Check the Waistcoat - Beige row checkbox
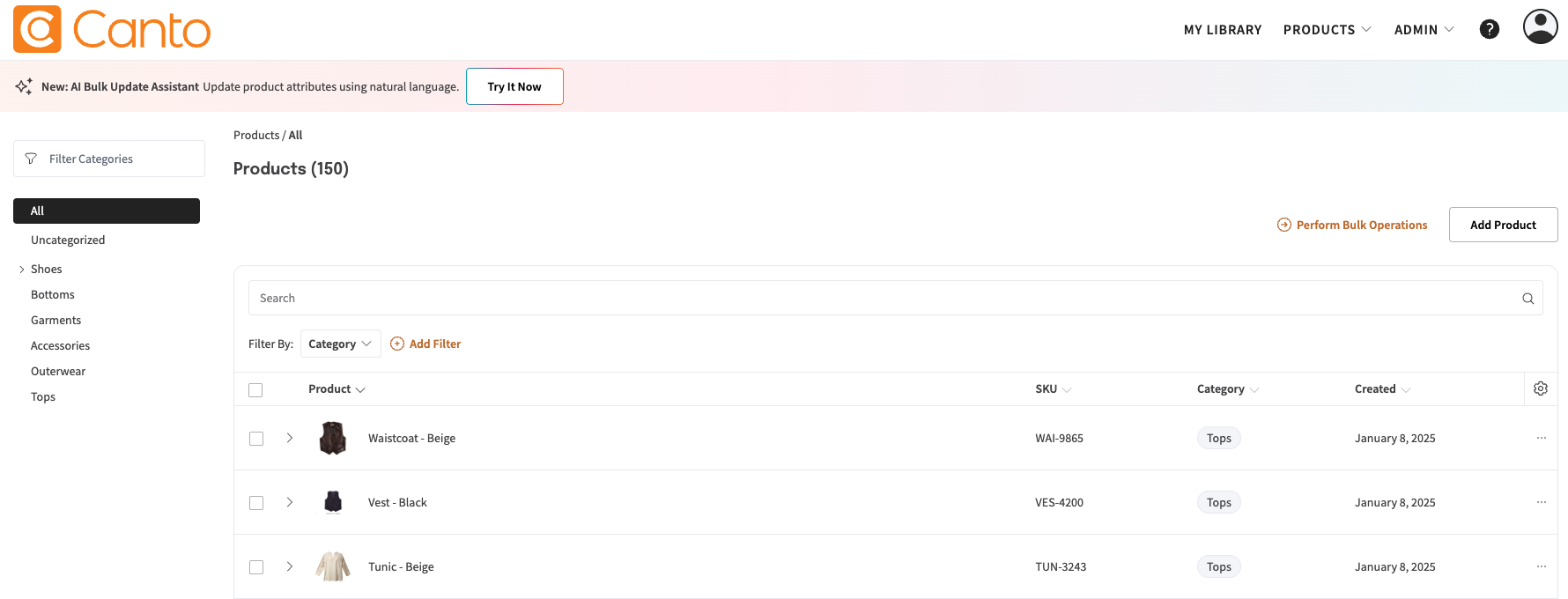 click(x=256, y=439)
